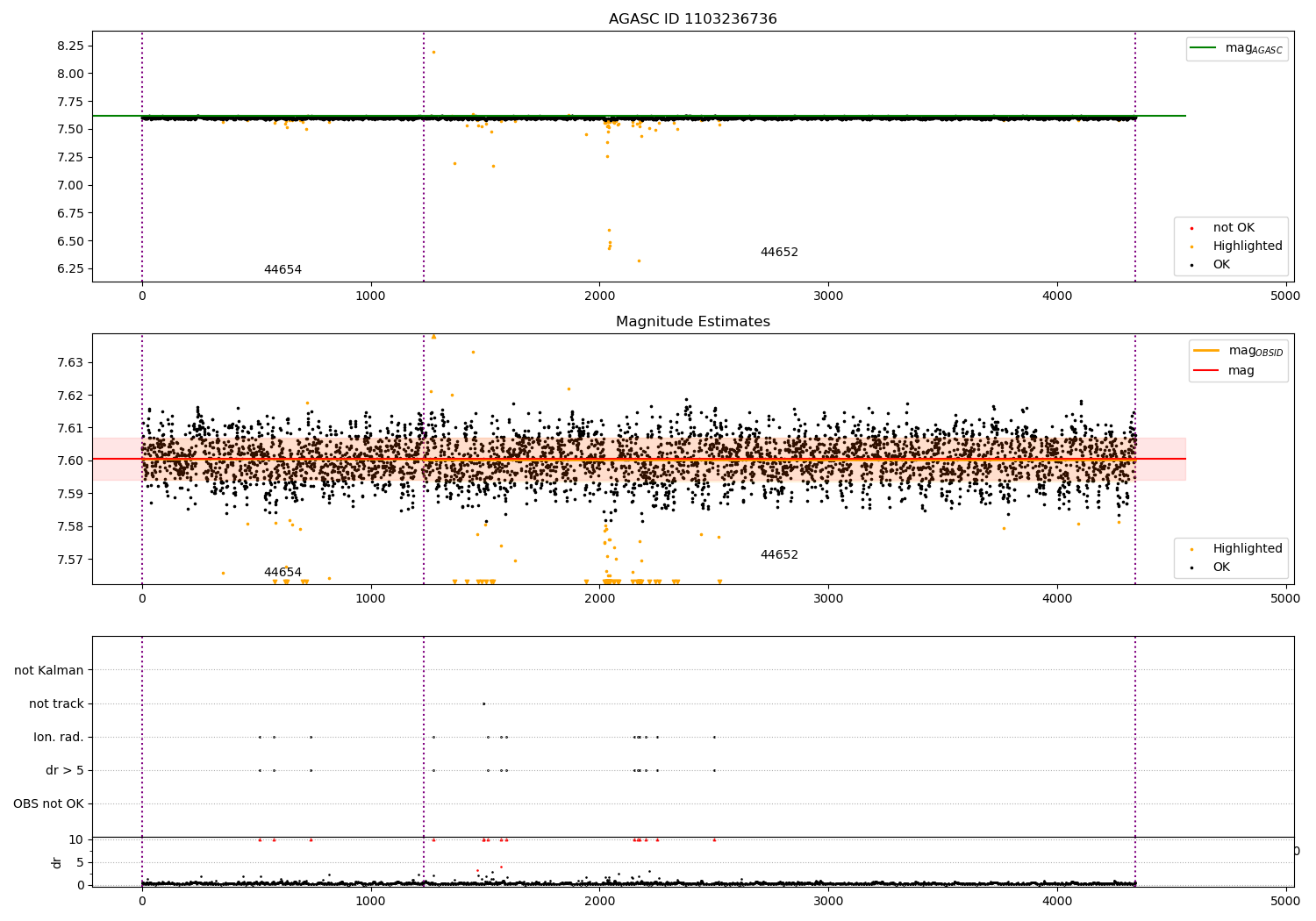Click the 7.50 y-axis tick label
1316x921 pixels.
click(70, 129)
